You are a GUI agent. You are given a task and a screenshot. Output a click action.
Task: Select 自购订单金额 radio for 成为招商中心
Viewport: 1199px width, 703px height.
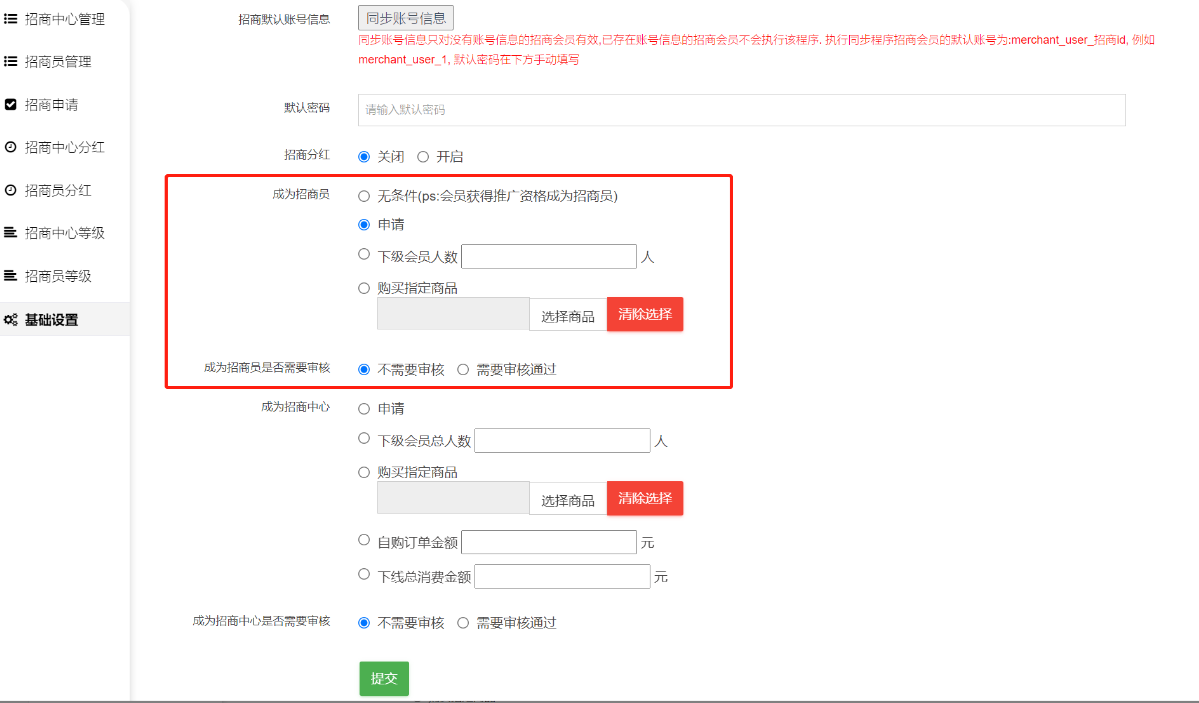click(364, 540)
